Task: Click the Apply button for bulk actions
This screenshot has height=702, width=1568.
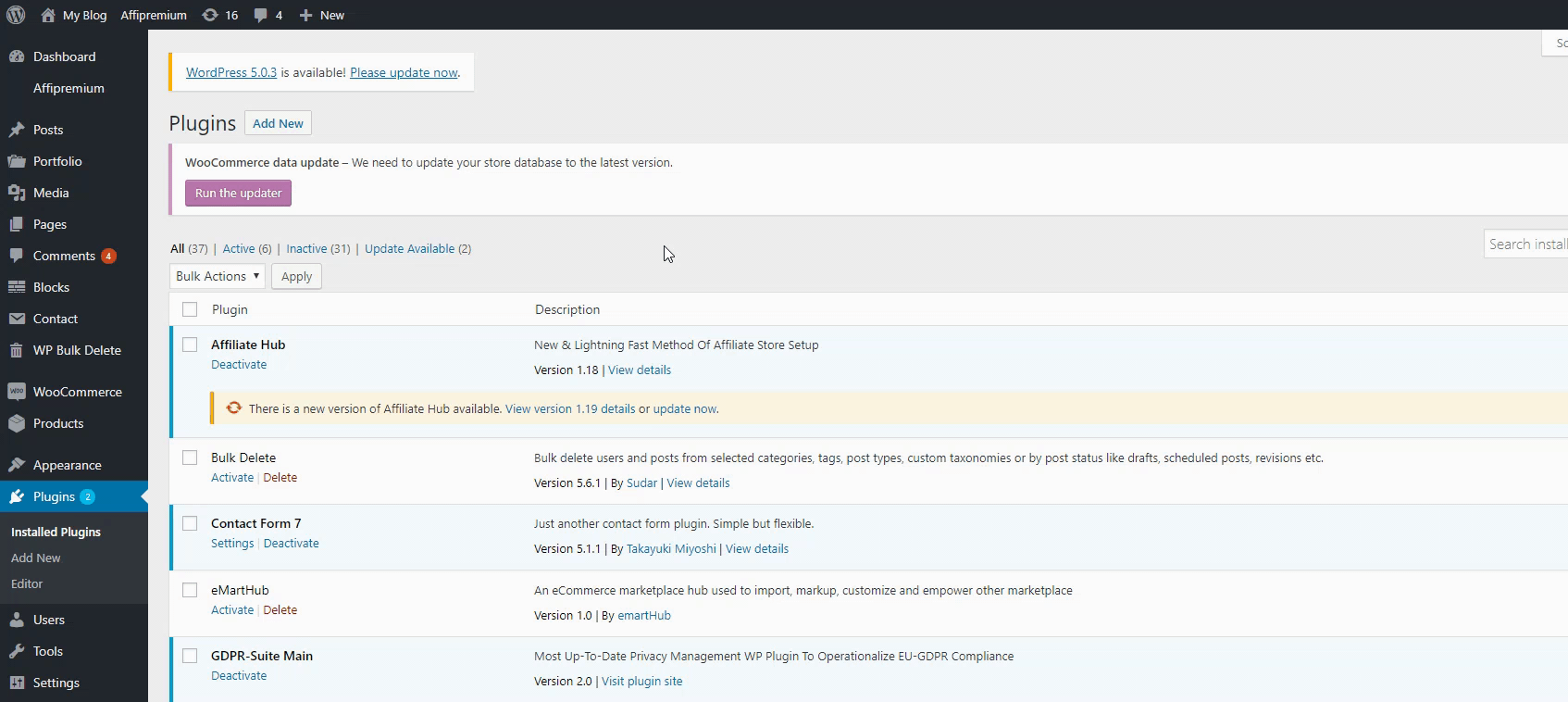Action: point(296,276)
